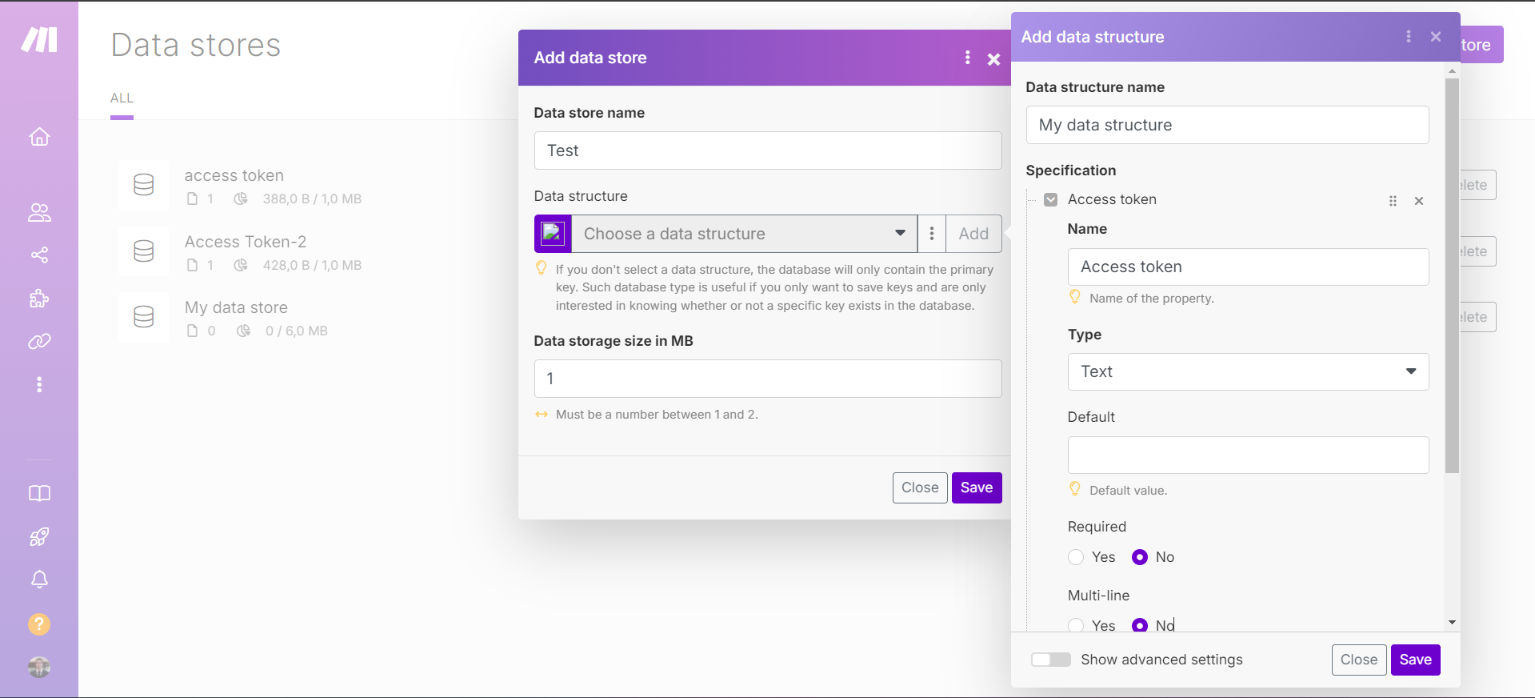Image resolution: width=1535 pixels, height=698 pixels.
Task: Open the Add data store dialog options menu
Action: click(967, 58)
